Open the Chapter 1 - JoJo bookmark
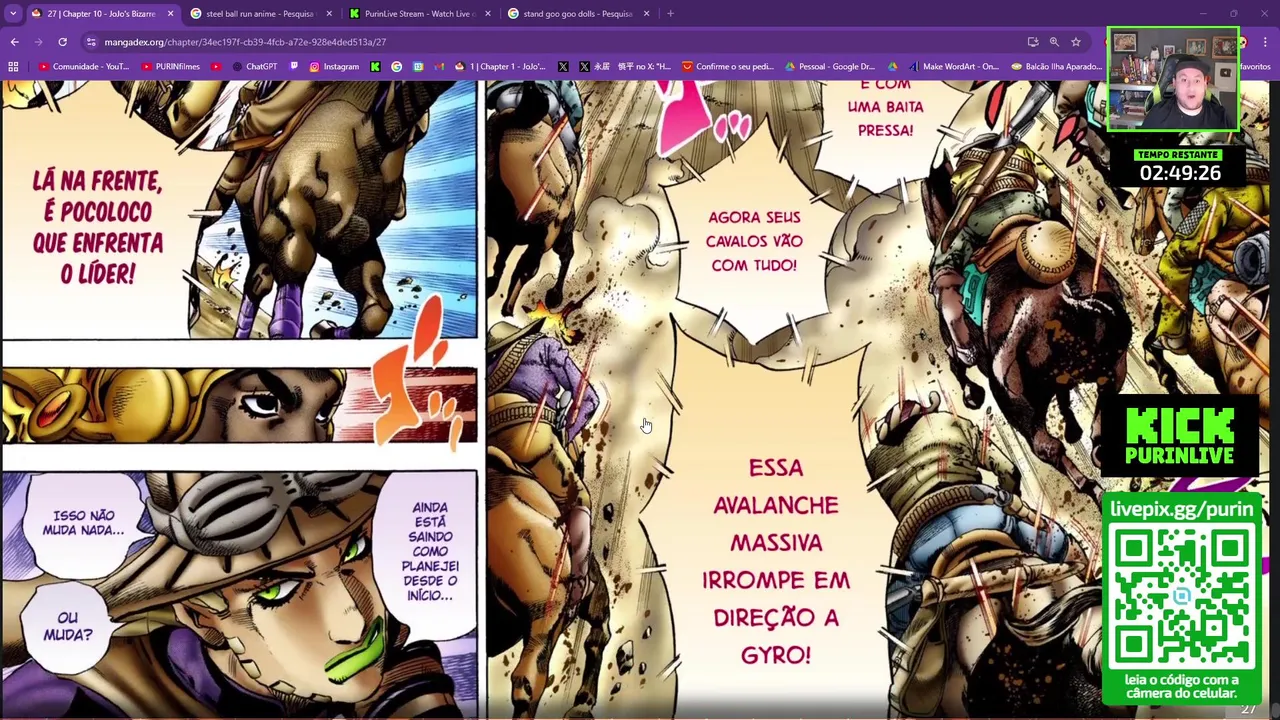1280x720 pixels. tap(500, 67)
